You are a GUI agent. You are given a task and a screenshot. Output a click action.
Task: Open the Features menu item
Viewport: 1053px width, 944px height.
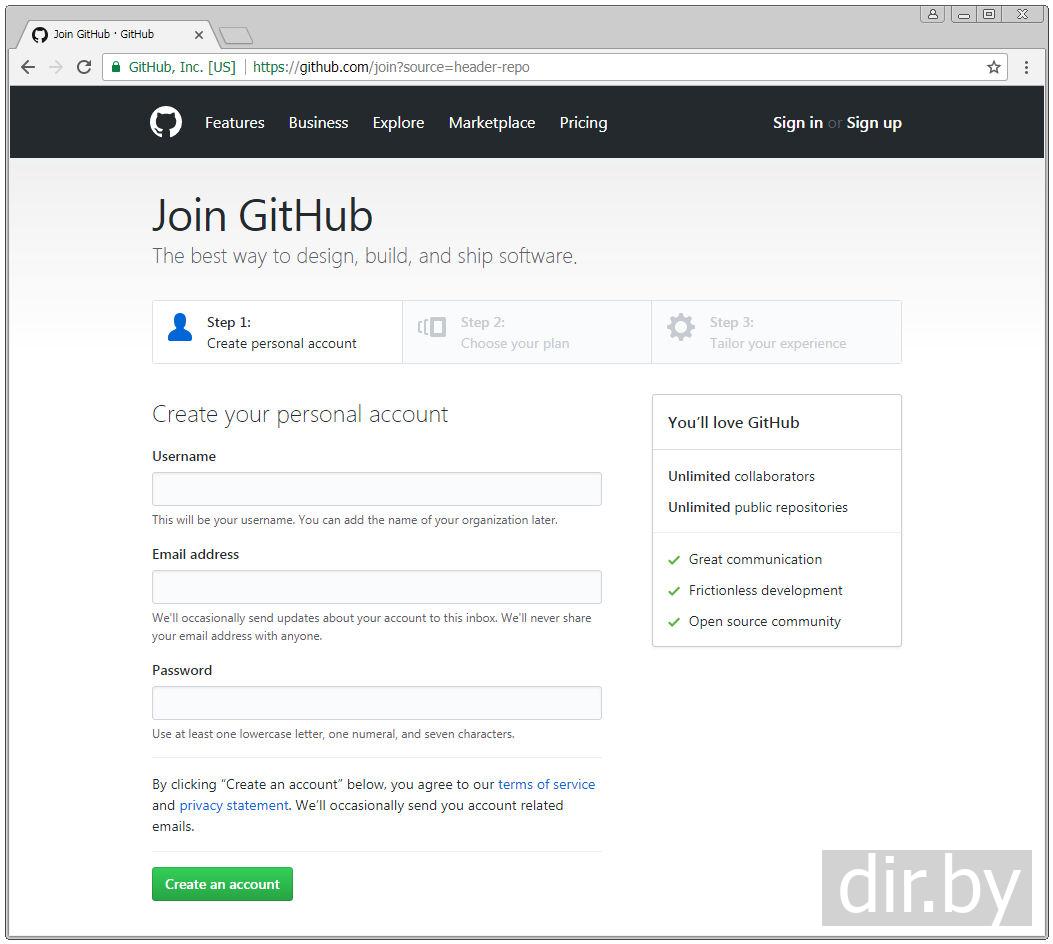(234, 123)
